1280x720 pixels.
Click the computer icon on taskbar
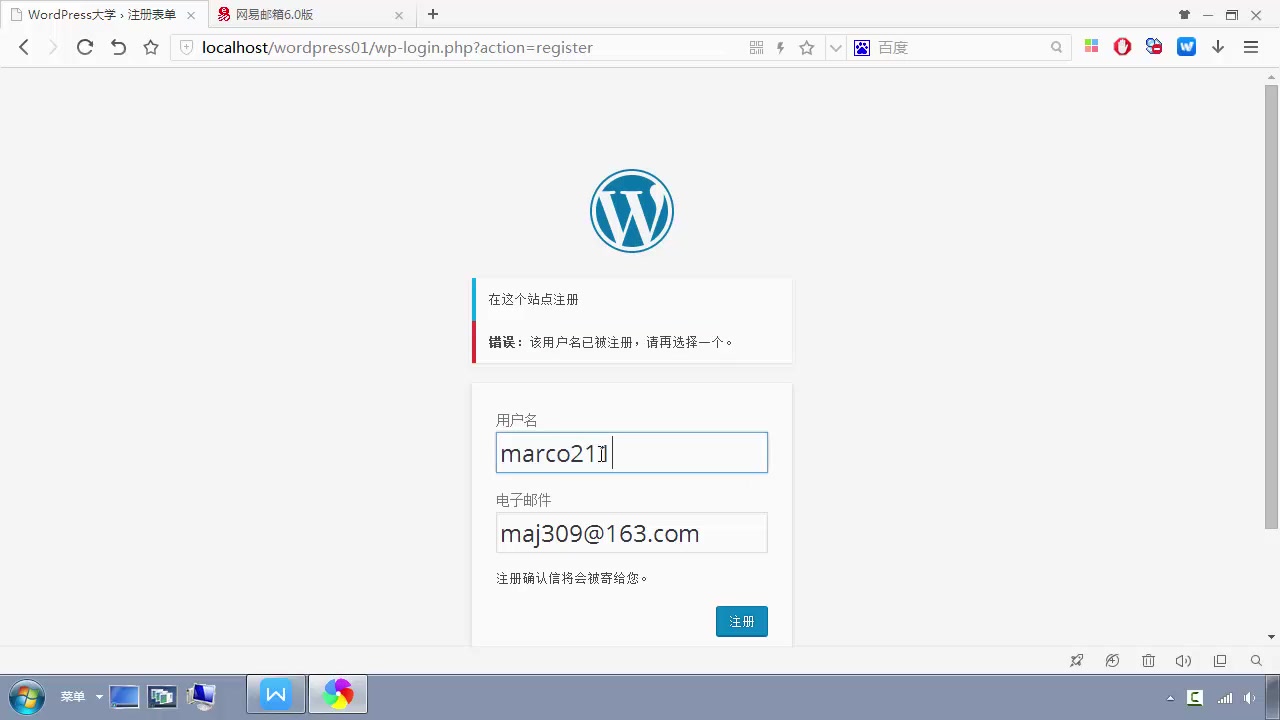(203, 696)
